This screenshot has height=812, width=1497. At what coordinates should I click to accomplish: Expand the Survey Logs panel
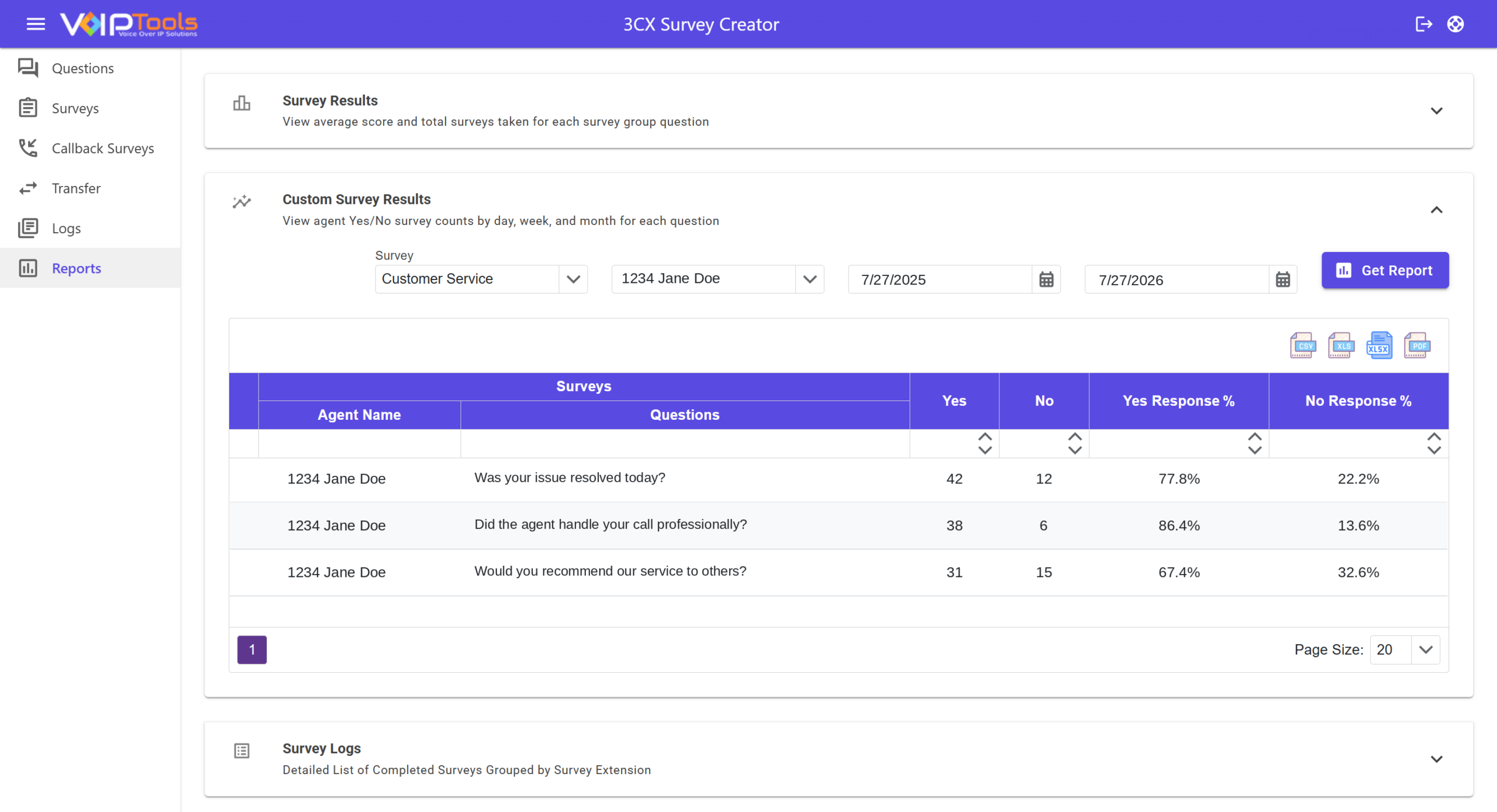click(1437, 759)
